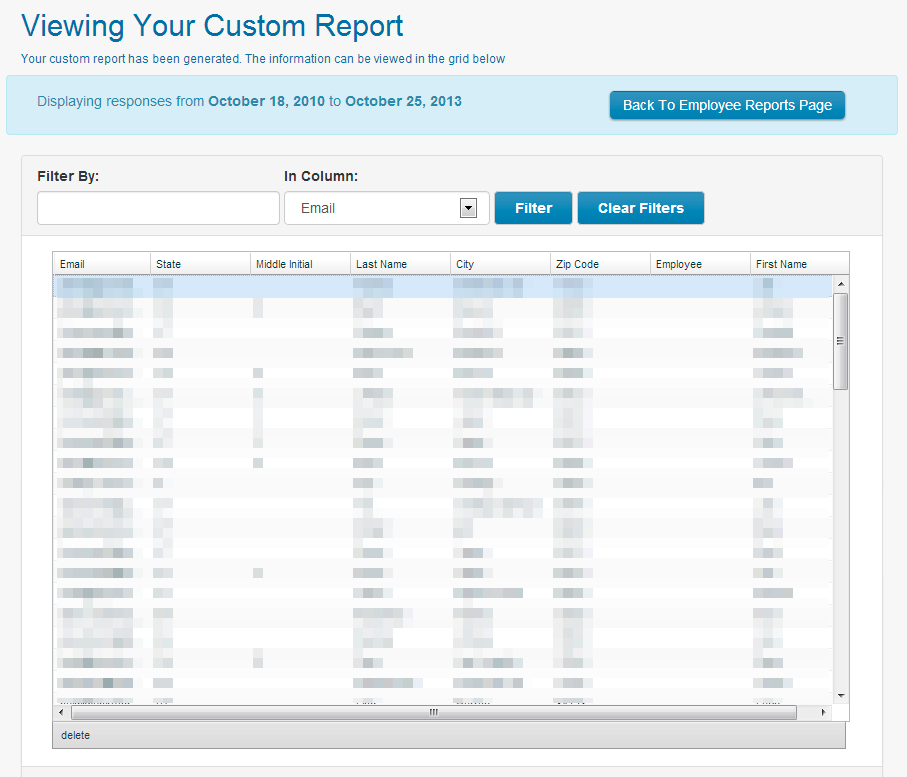Sort the grid by State column
907x777 pixels.
click(x=198, y=263)
